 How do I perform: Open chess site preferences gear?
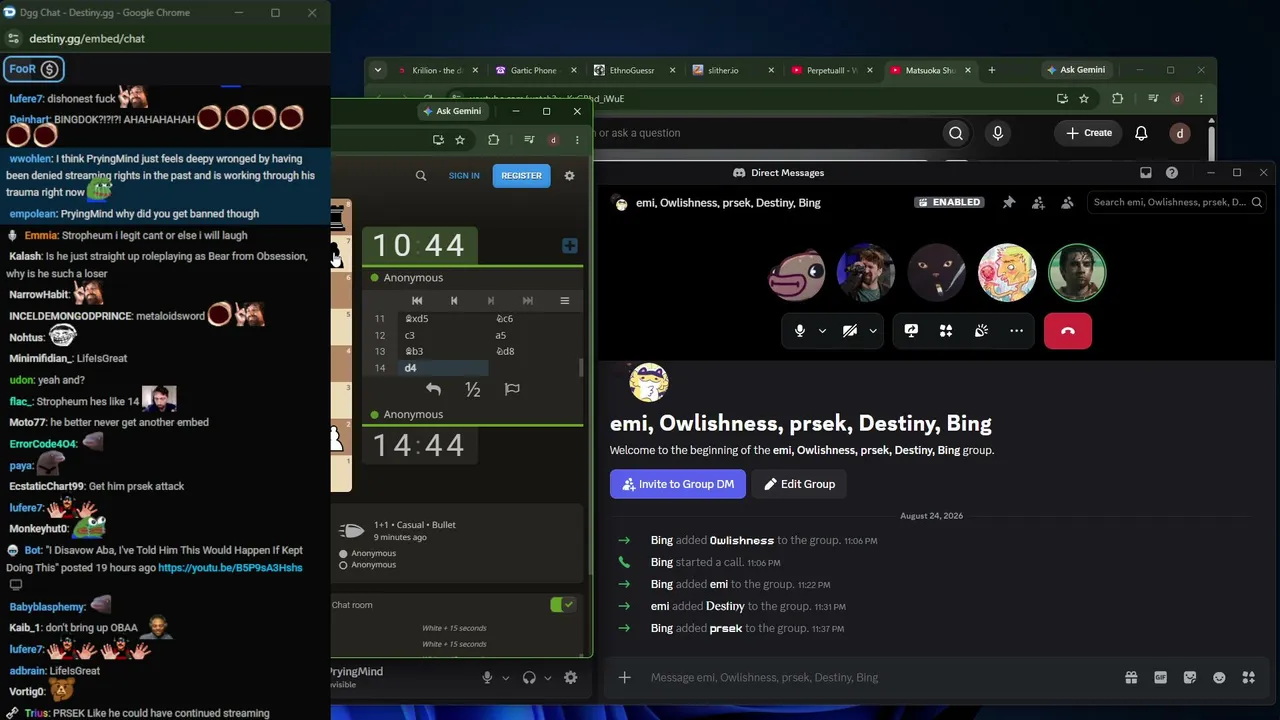pos(569,175)
